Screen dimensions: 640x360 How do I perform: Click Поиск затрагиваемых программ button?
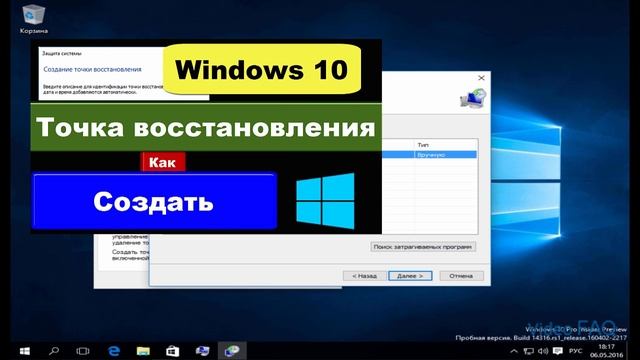(423, 247)
